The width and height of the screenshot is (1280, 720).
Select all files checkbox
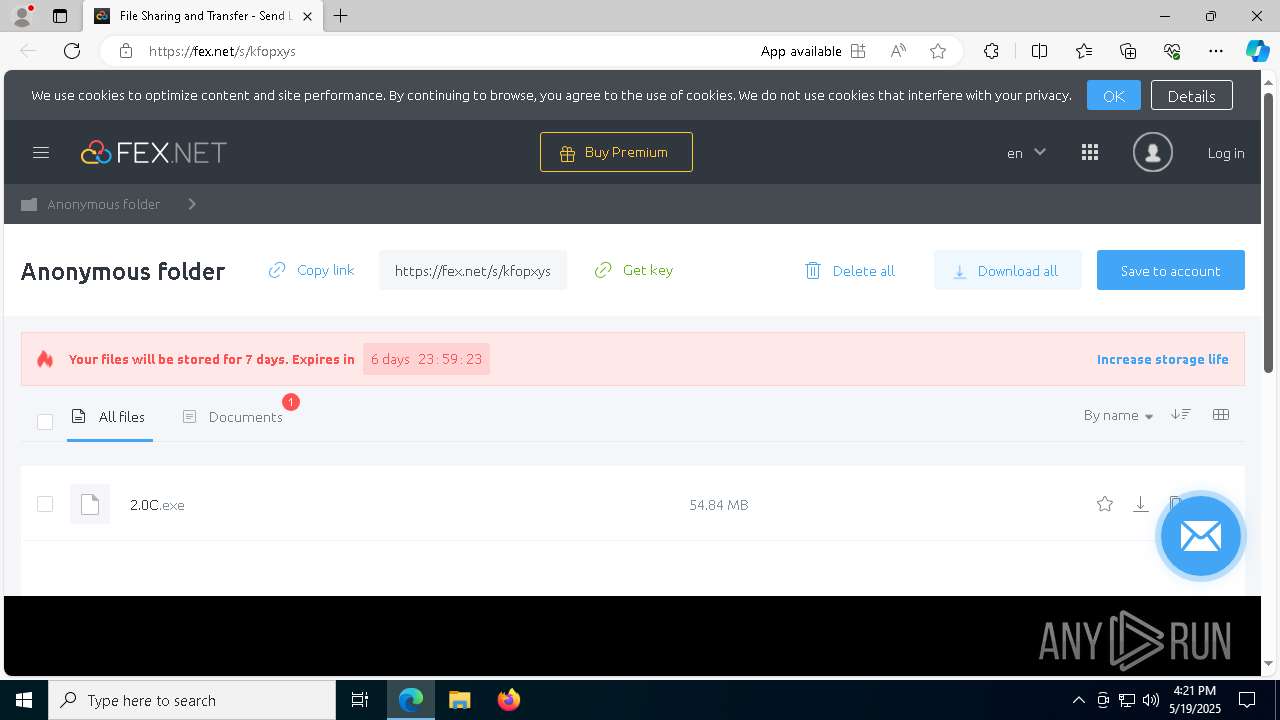[45, 421]
